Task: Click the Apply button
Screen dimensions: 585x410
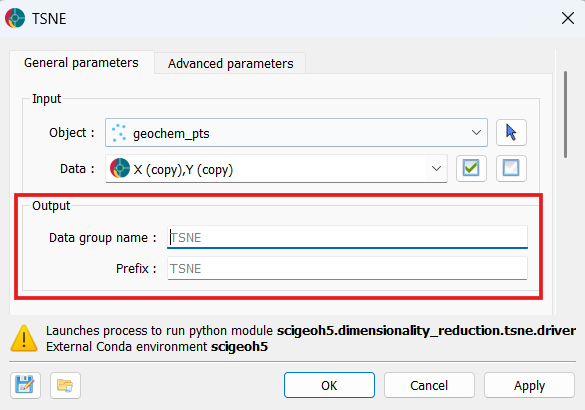Action: click(529, 385)
